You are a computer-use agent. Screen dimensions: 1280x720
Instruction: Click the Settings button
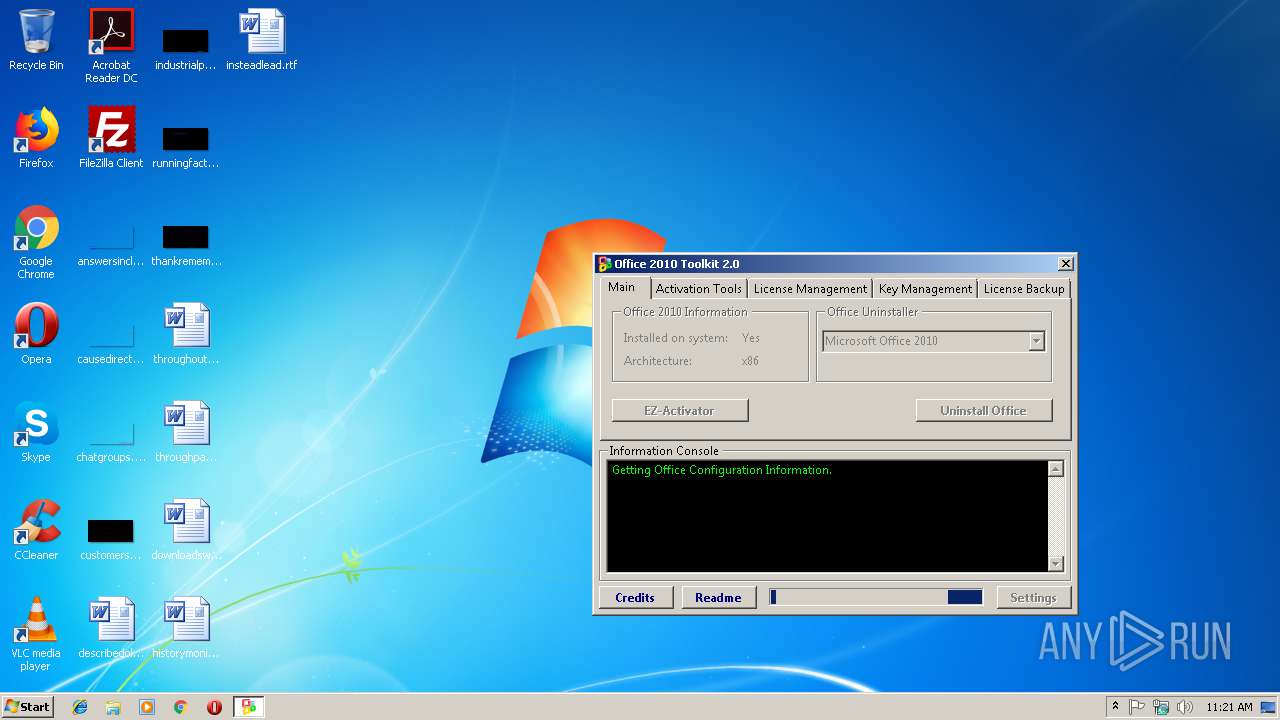[1033, 597]
